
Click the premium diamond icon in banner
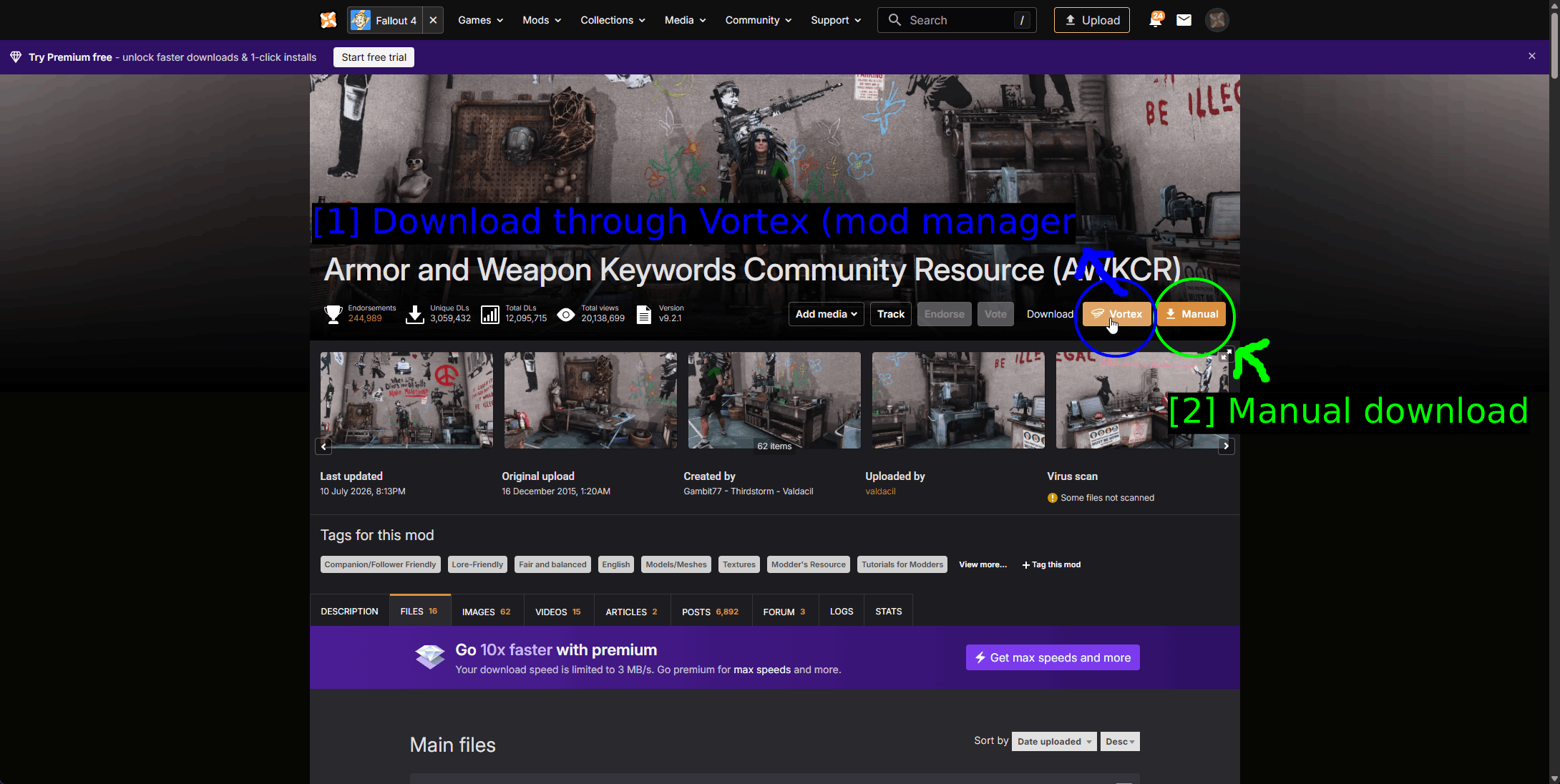point(15,57)
